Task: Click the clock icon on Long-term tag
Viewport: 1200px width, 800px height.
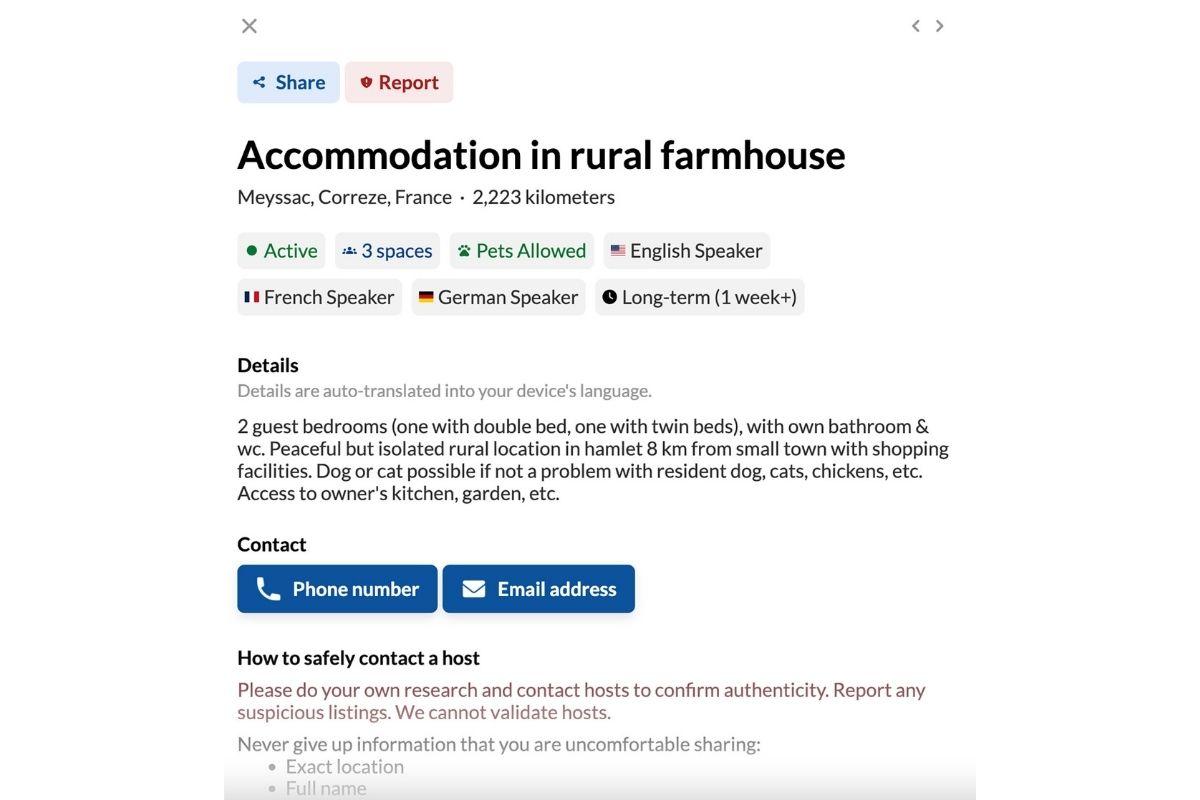Action: point(610,297)
